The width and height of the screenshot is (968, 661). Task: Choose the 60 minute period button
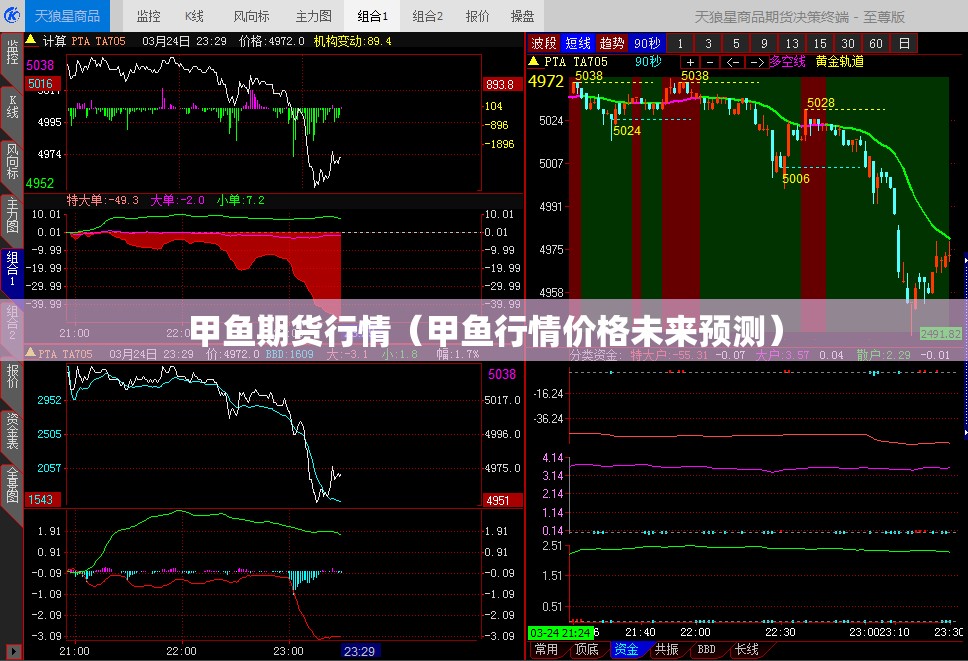[x=875, y=43]
